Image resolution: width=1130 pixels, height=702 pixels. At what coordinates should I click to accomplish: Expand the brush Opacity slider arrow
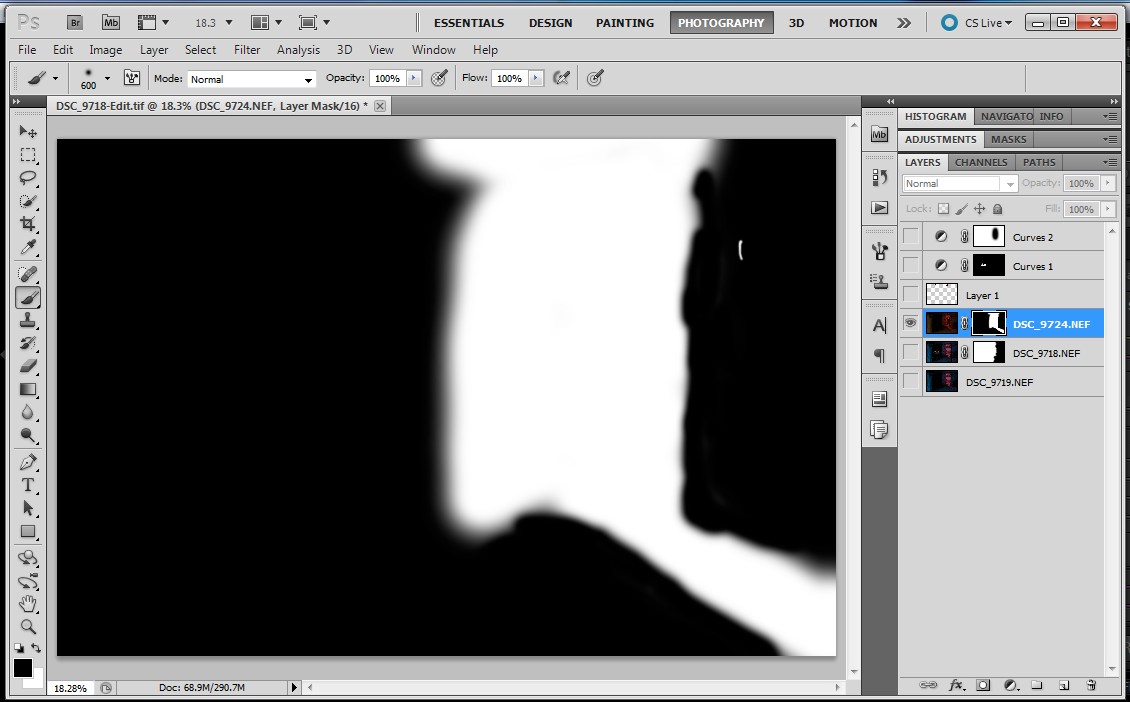[414, 78]
